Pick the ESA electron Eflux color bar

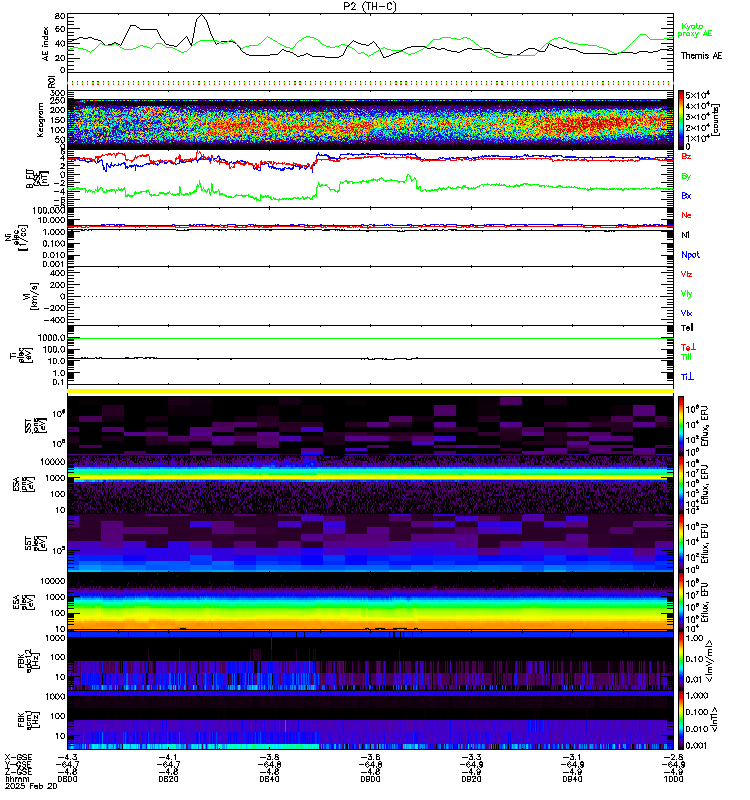tap(681, 602)
